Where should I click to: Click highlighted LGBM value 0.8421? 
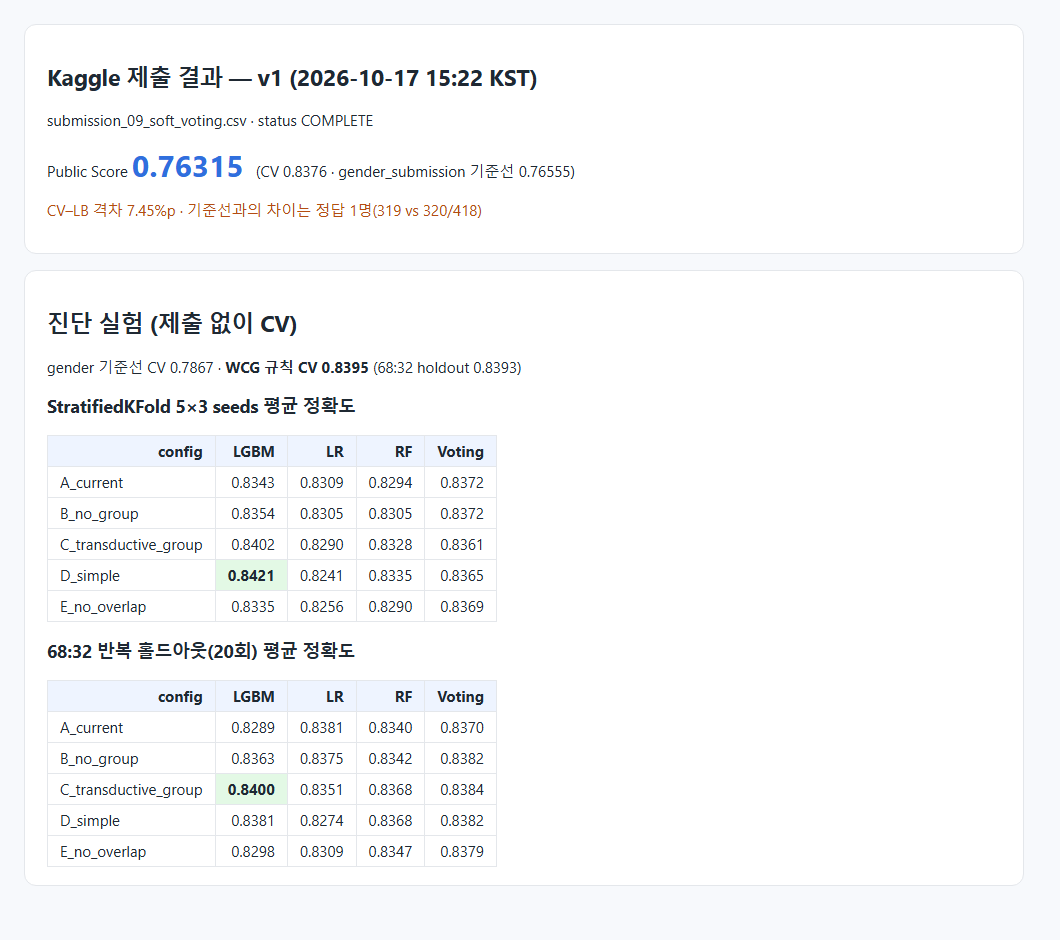(x=251, y=576)
